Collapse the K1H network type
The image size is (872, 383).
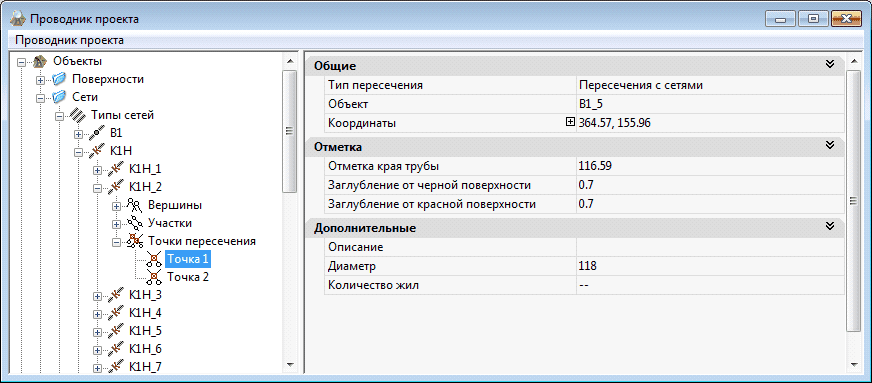tap(78, 152)
